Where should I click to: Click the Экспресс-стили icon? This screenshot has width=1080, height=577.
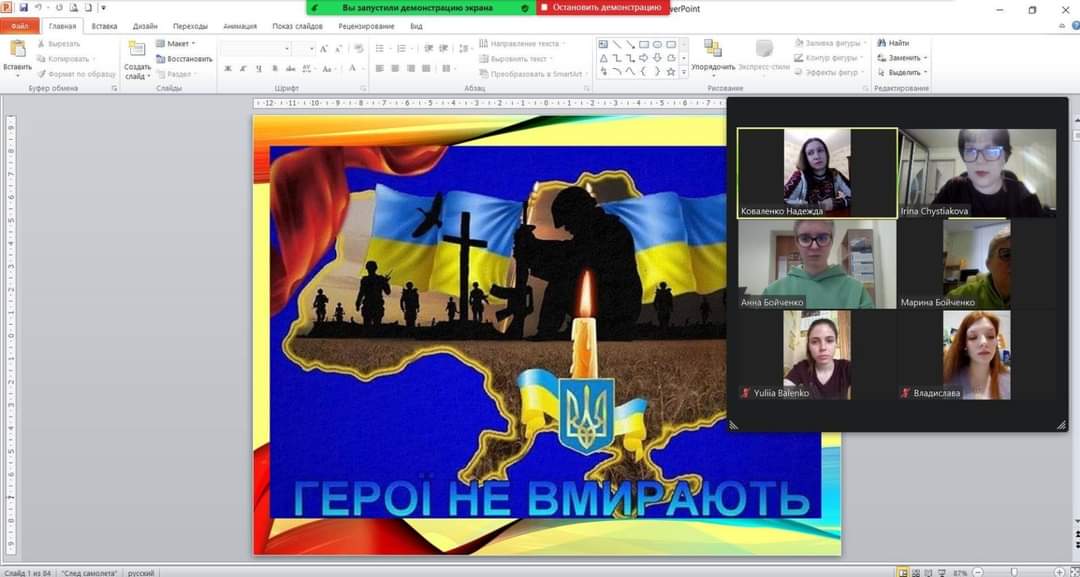pos(764,49)
